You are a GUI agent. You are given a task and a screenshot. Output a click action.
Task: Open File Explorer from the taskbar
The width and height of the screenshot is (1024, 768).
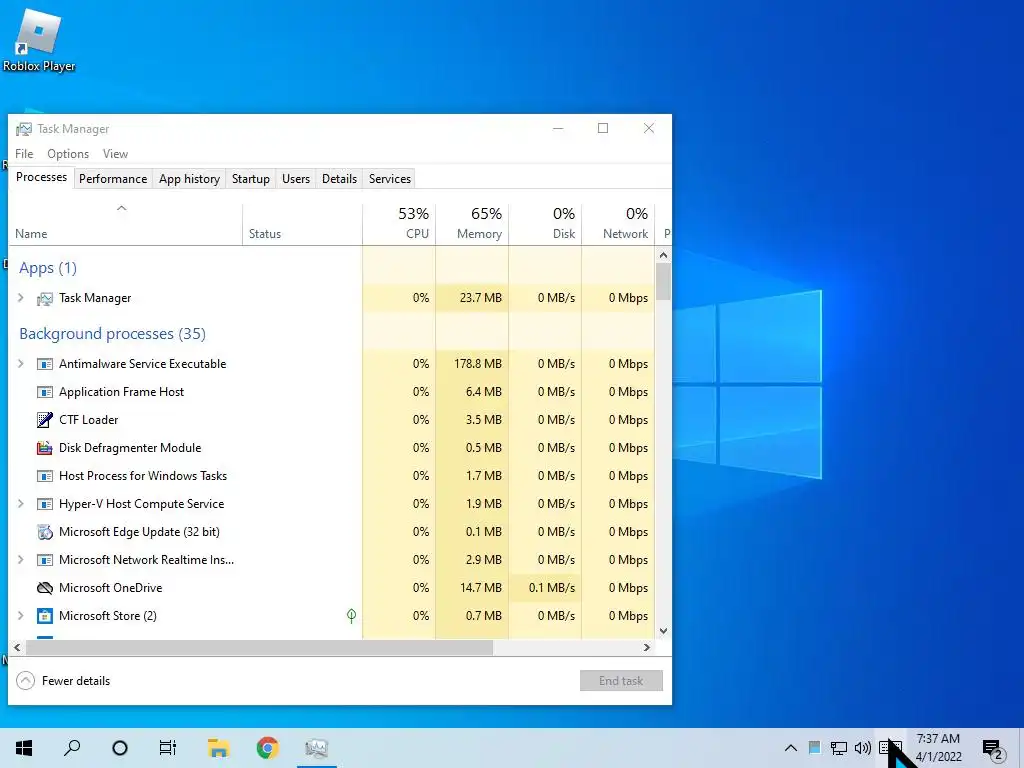click(218, 748)
